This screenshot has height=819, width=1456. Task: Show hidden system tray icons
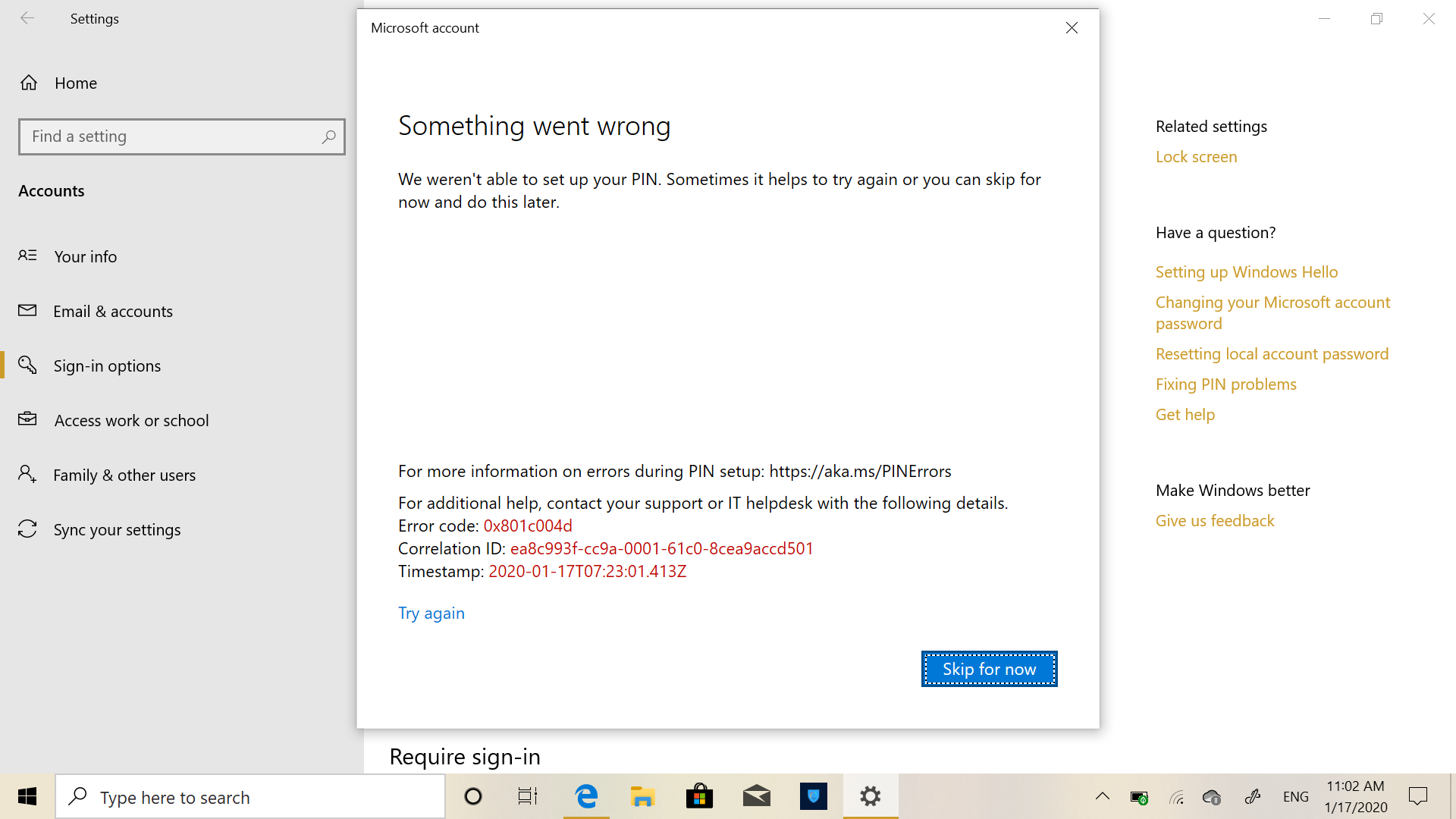1103,796
